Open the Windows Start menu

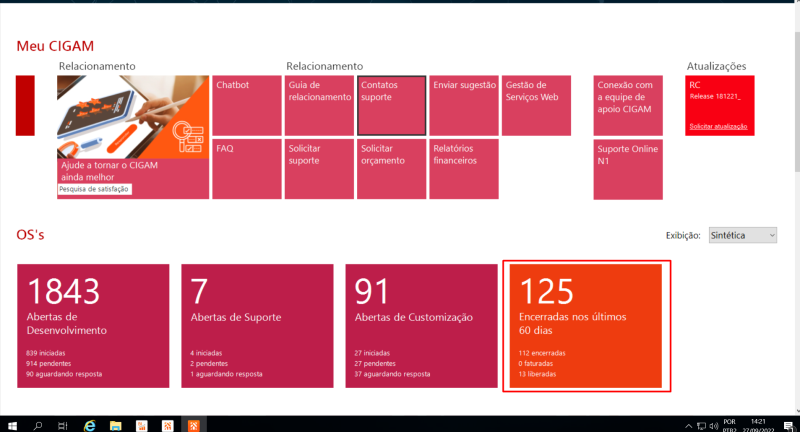12,425
